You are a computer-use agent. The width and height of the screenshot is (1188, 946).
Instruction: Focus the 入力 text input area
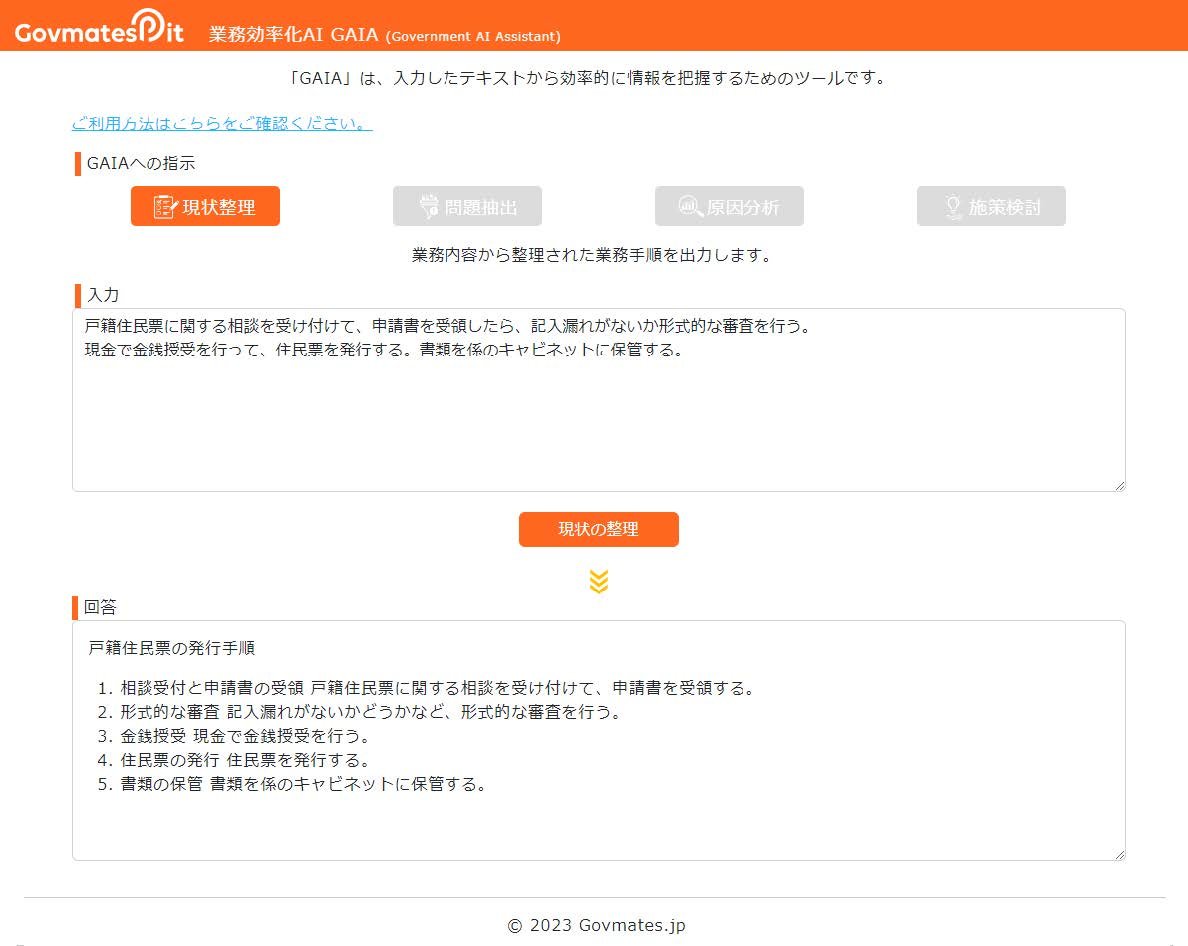(x=598, y=420)
